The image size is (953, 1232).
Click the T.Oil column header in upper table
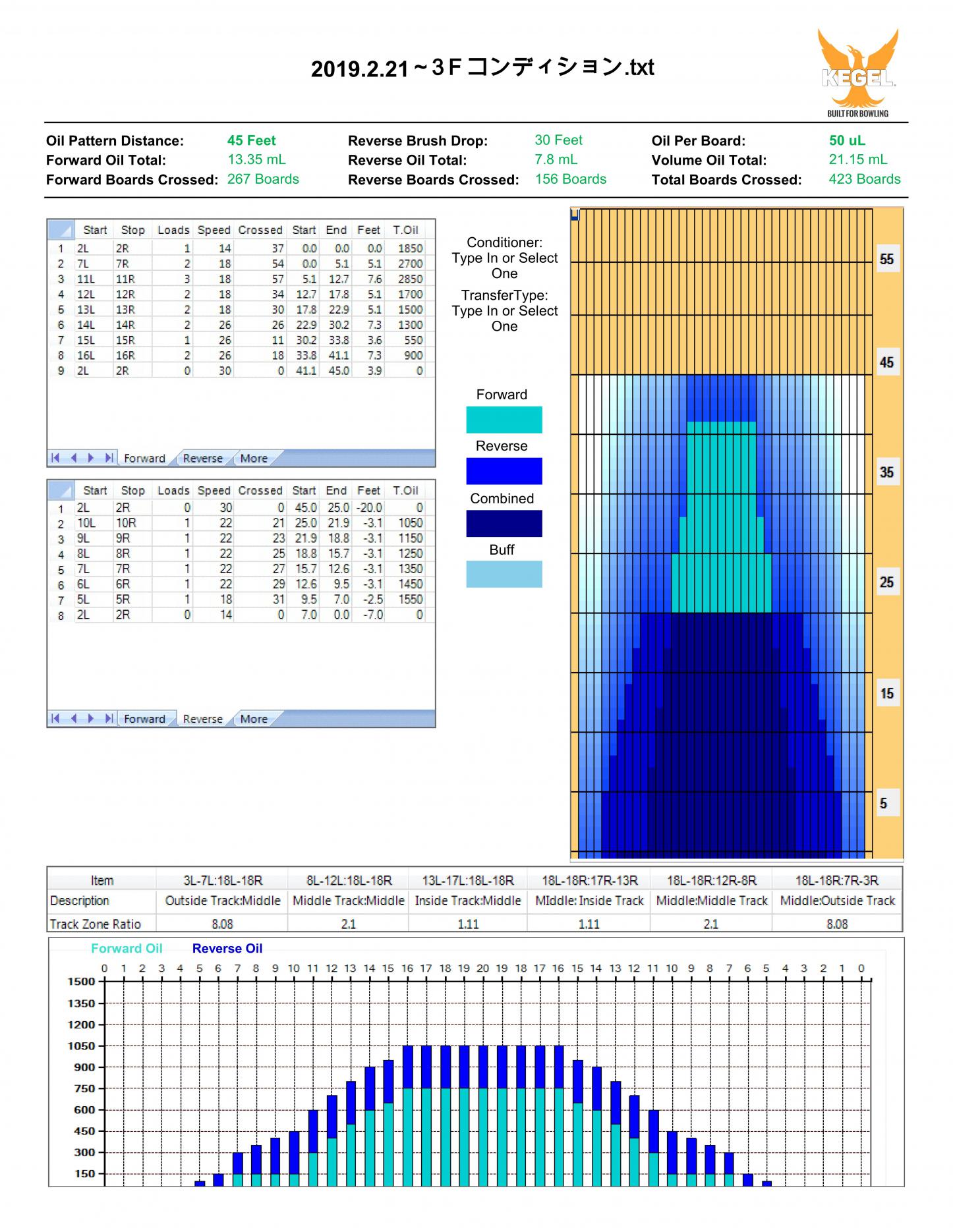pos(406,230)
